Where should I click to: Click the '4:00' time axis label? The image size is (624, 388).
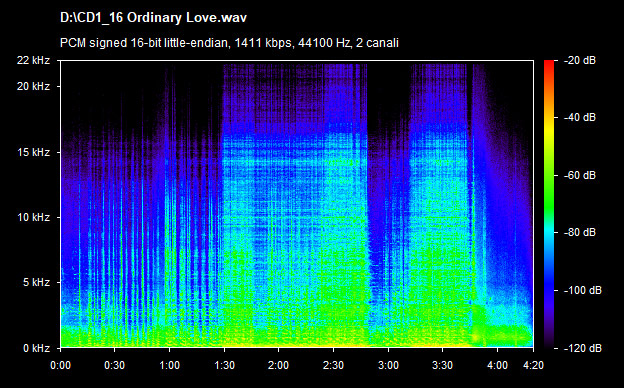tap(497, 365)
